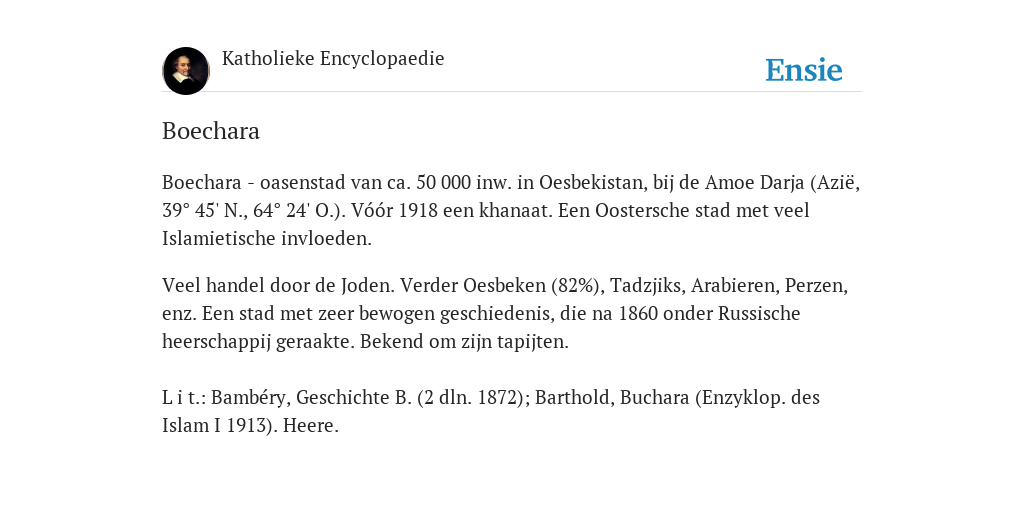Select the Boechara heading
Screen dimensions: 1024x512
[x=211, y=131]
